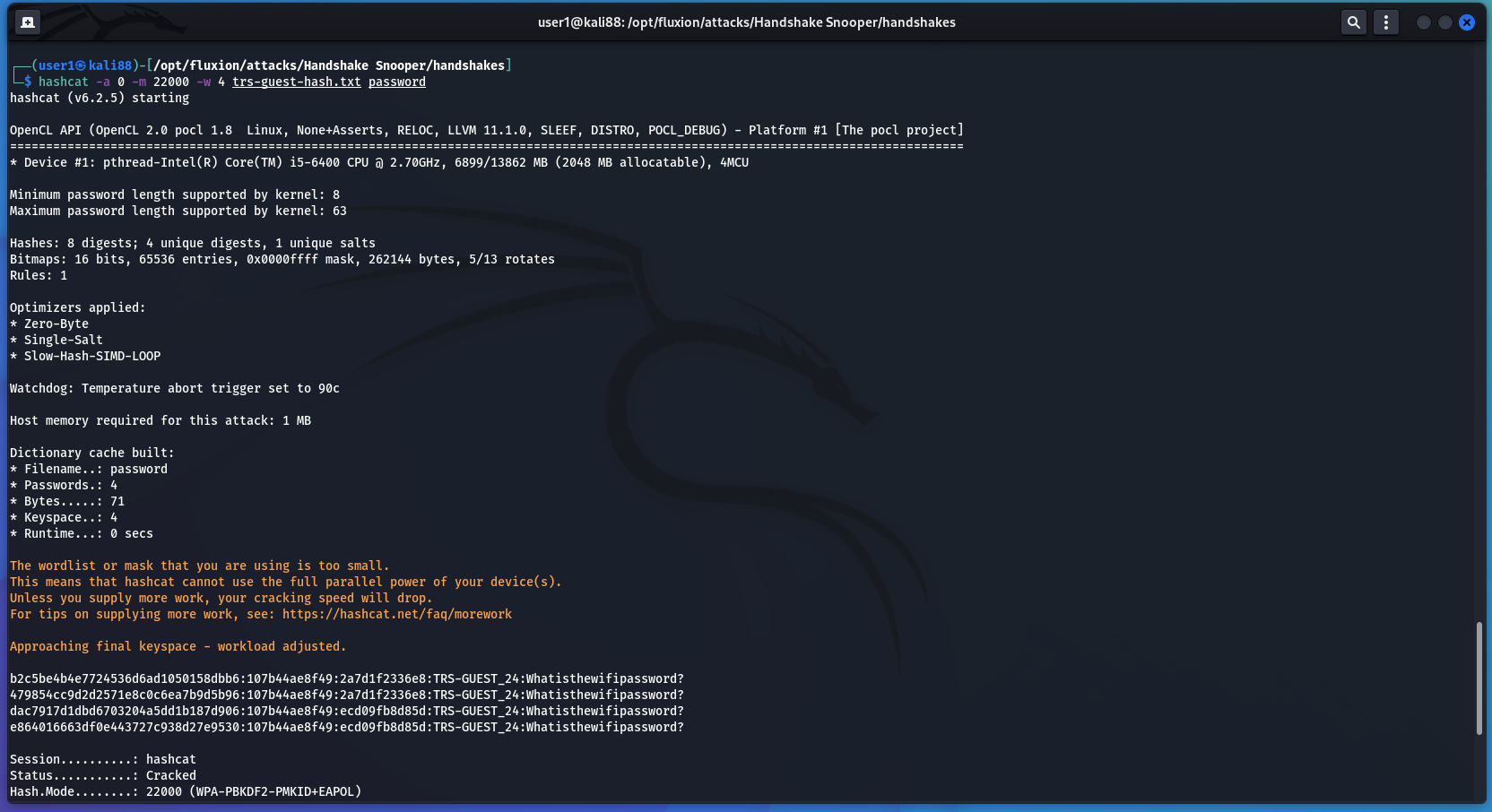Click the Hash.Mode 22000 line
The width and height of the screenshot is (1492, 812).
tap(186, 791)
